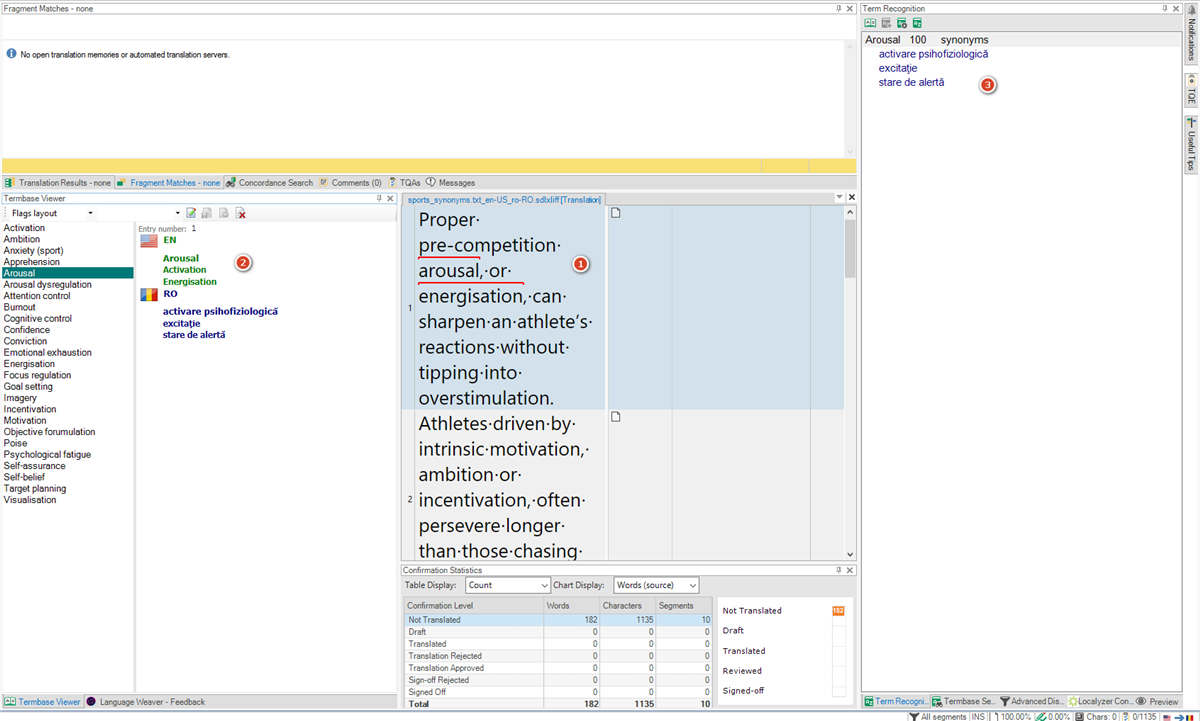Switch to Concordance Search tab
The image size is (1200, 721).
coord(269,183)
